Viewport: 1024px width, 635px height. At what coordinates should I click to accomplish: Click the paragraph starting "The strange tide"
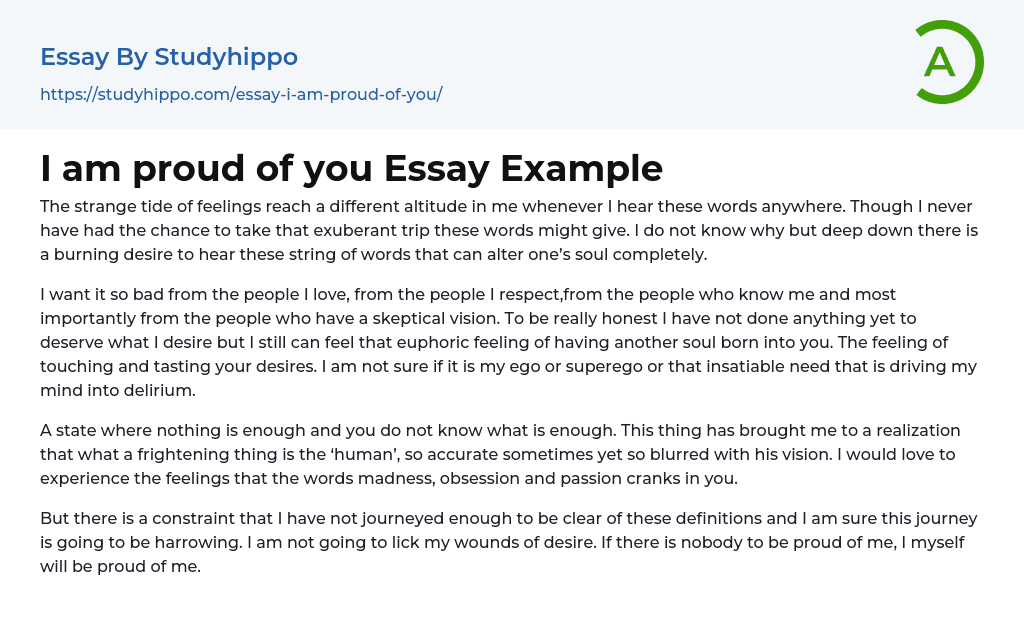[x=509, y=230]
